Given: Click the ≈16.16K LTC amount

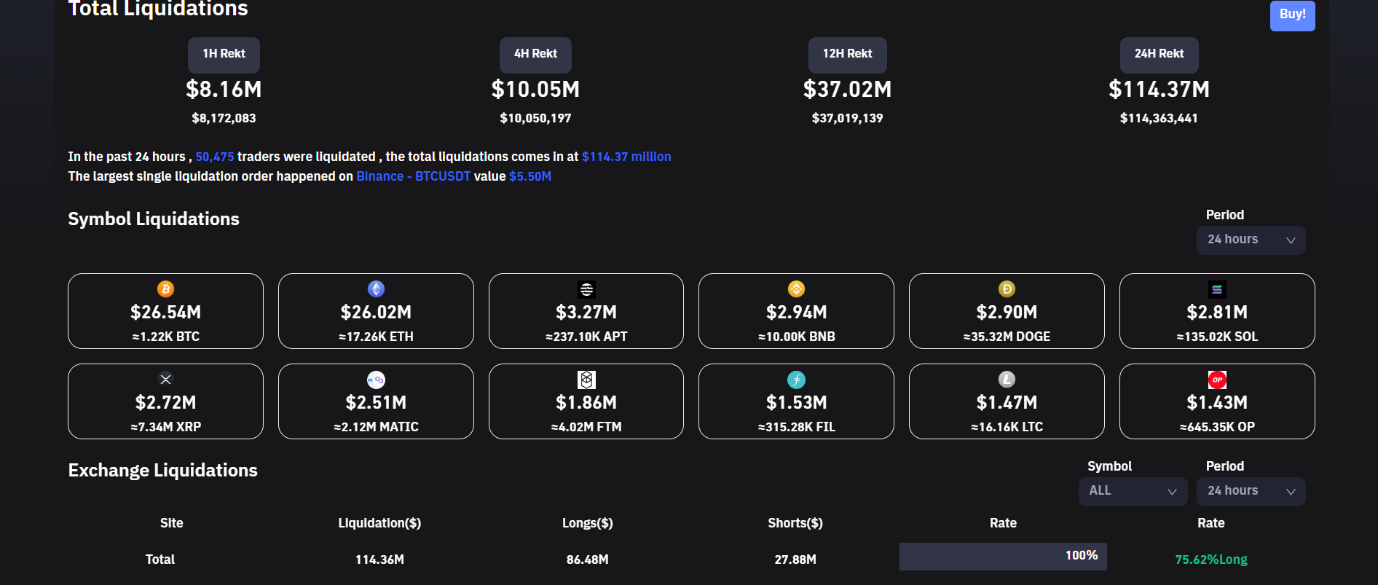Looking at the screenshot, I should pos(1007,427).
